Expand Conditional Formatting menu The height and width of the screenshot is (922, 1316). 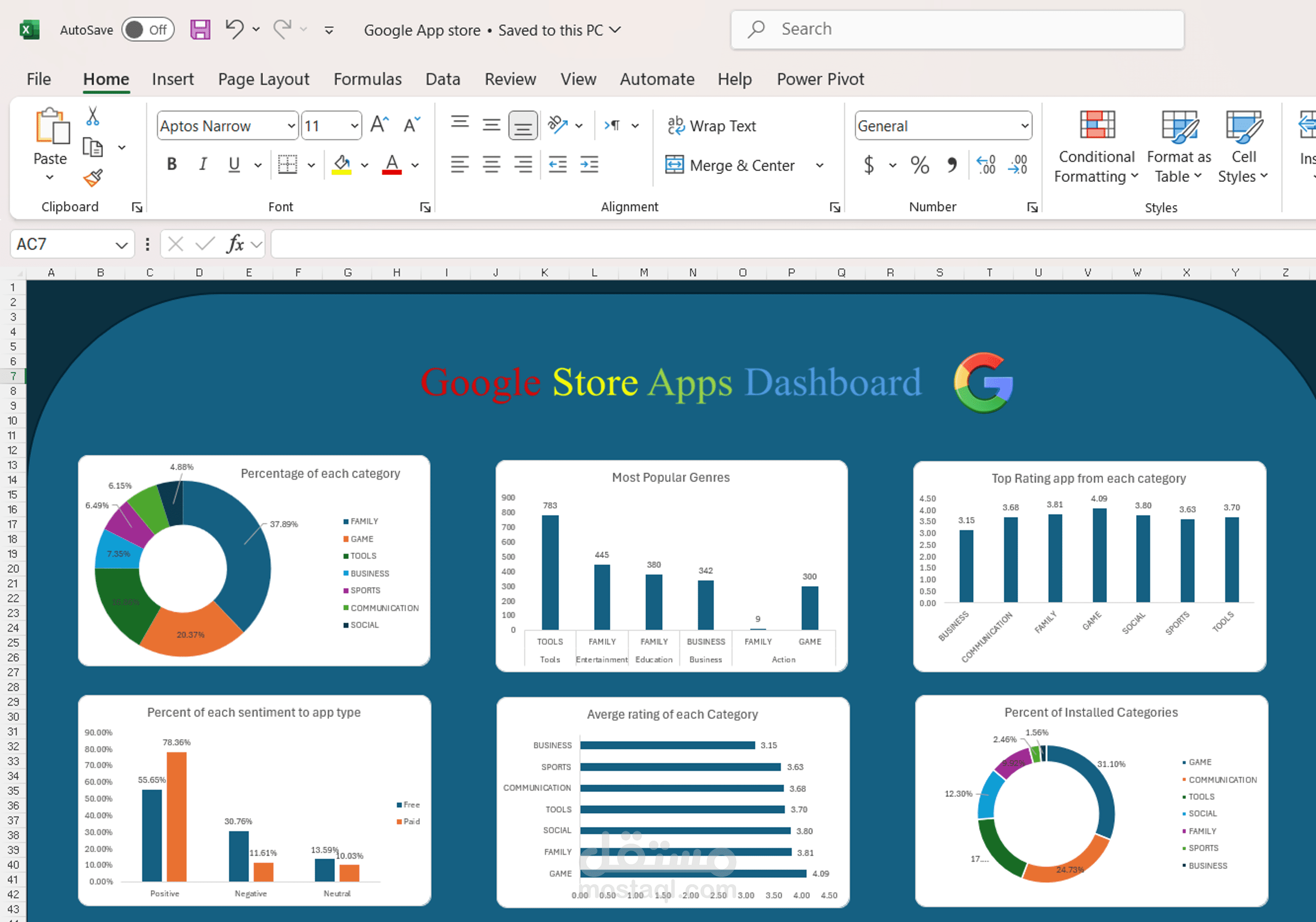click(x=1096, y=147)
